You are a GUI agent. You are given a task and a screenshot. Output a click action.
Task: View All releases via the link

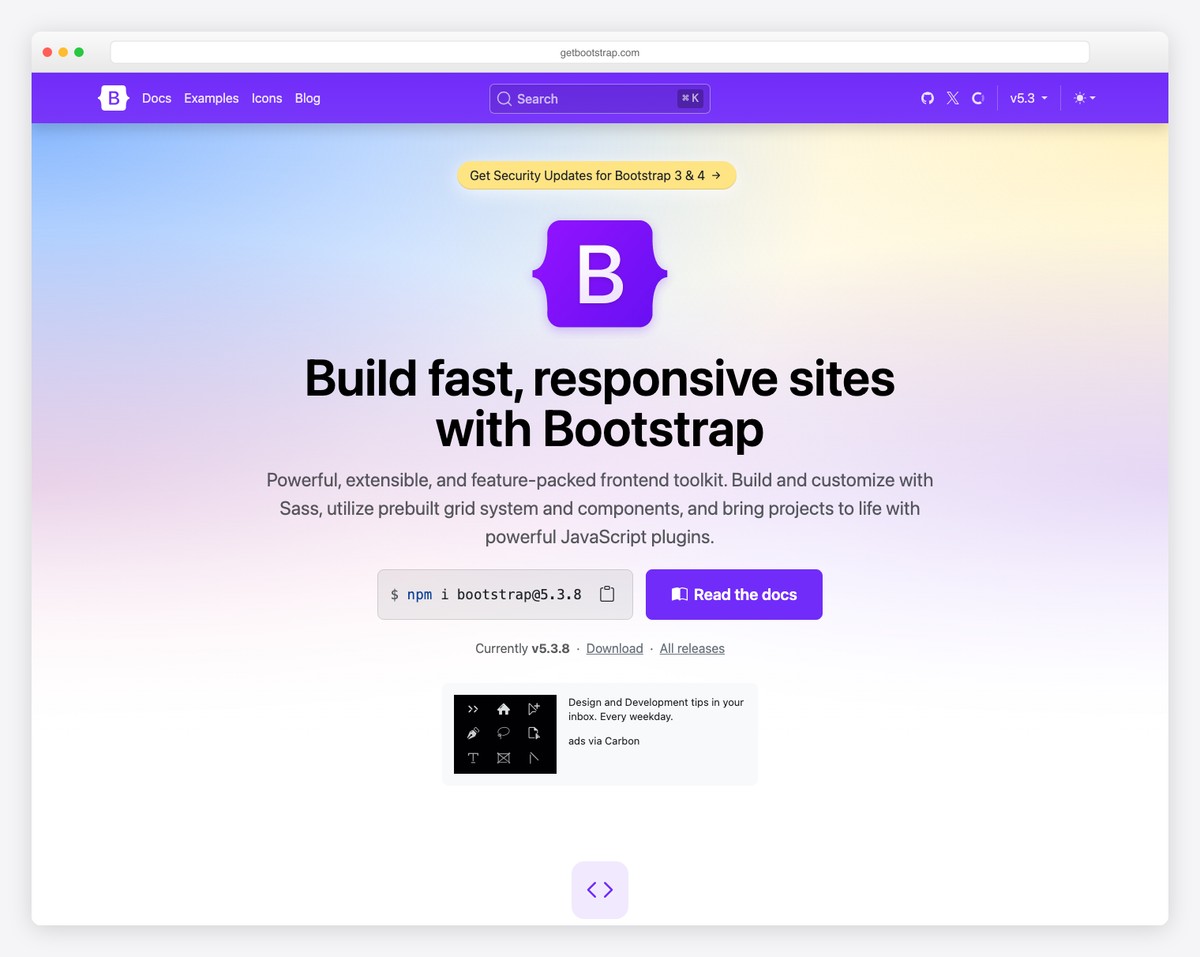[x=692, y=648]
